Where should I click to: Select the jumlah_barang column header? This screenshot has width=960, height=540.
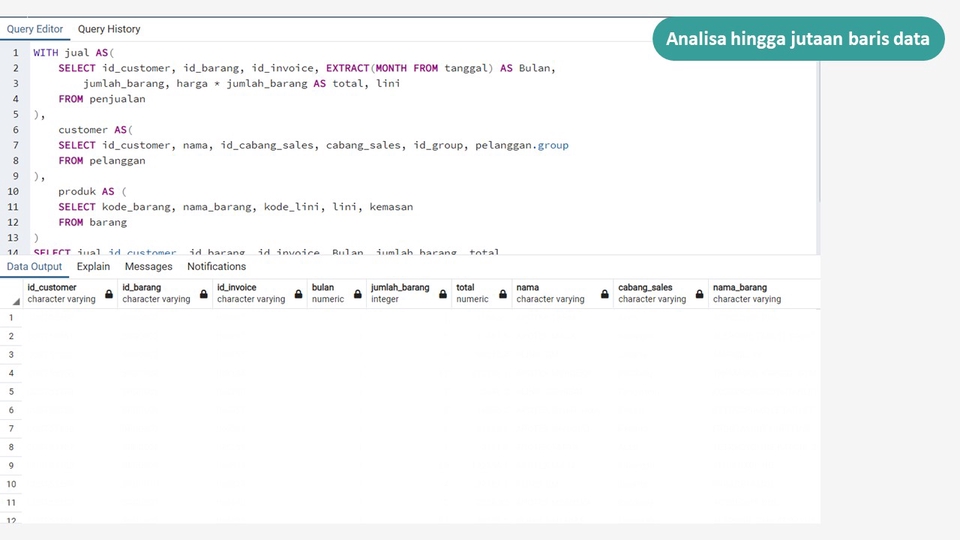coord(409,293)
